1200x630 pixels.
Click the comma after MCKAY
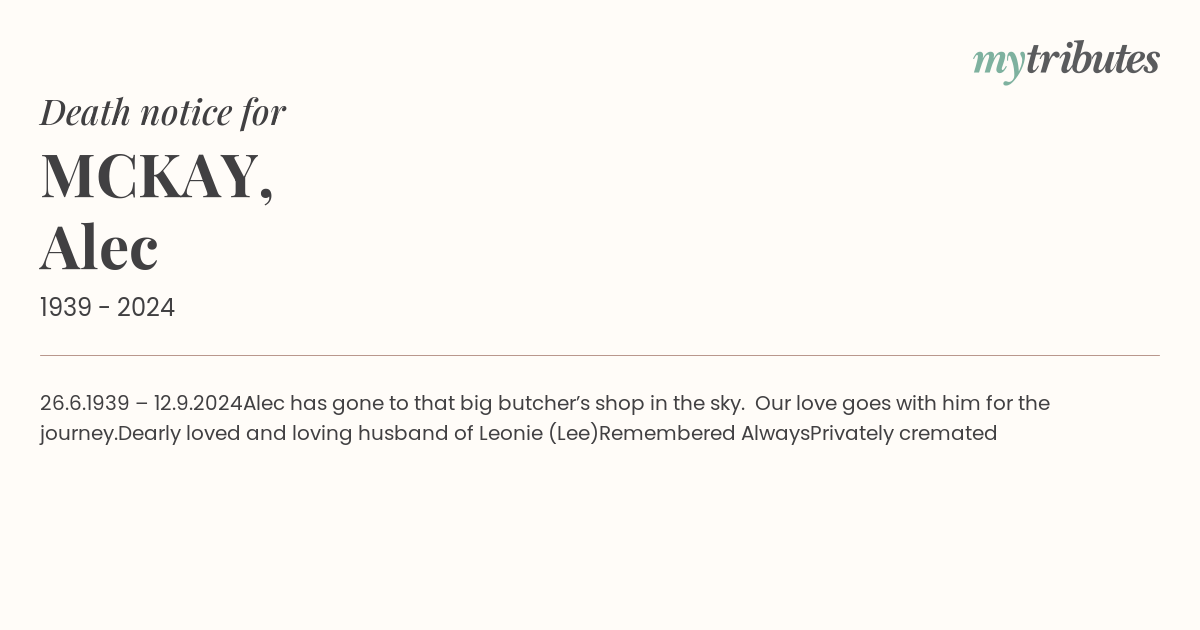point(266,196)
